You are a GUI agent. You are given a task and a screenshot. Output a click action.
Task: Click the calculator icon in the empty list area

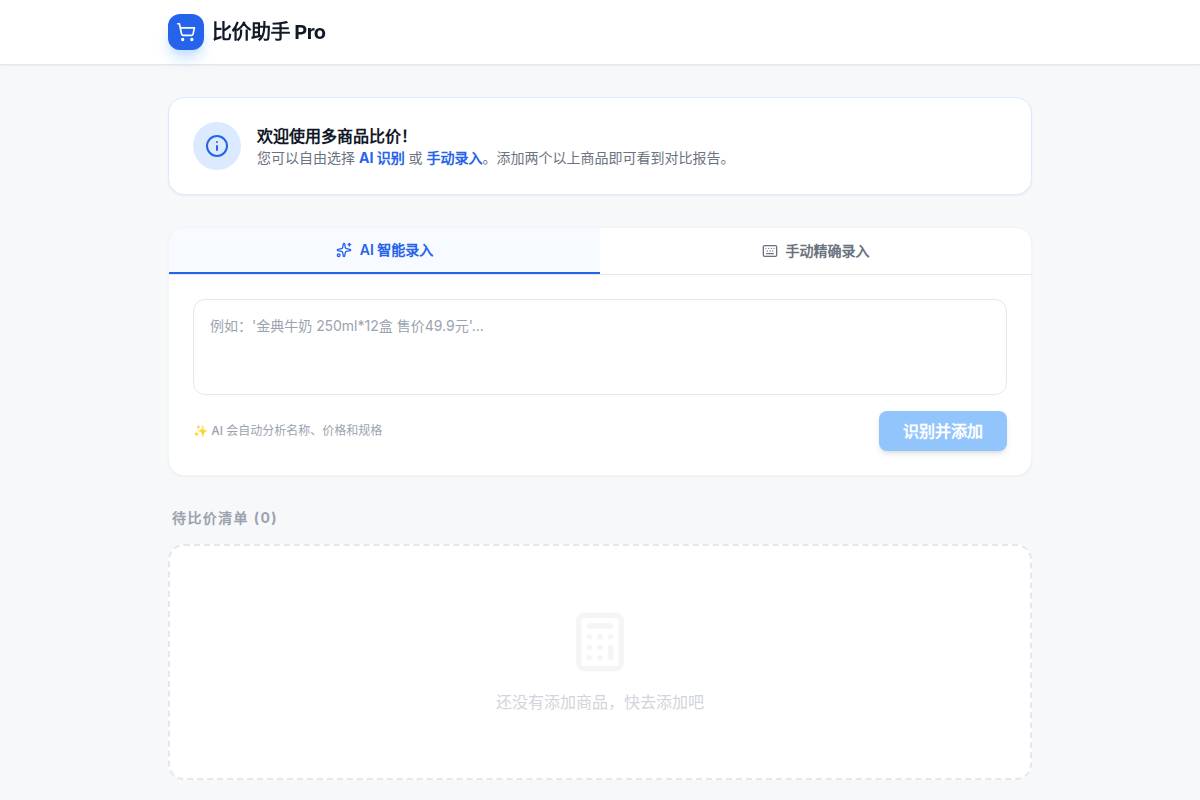point(600,641)
